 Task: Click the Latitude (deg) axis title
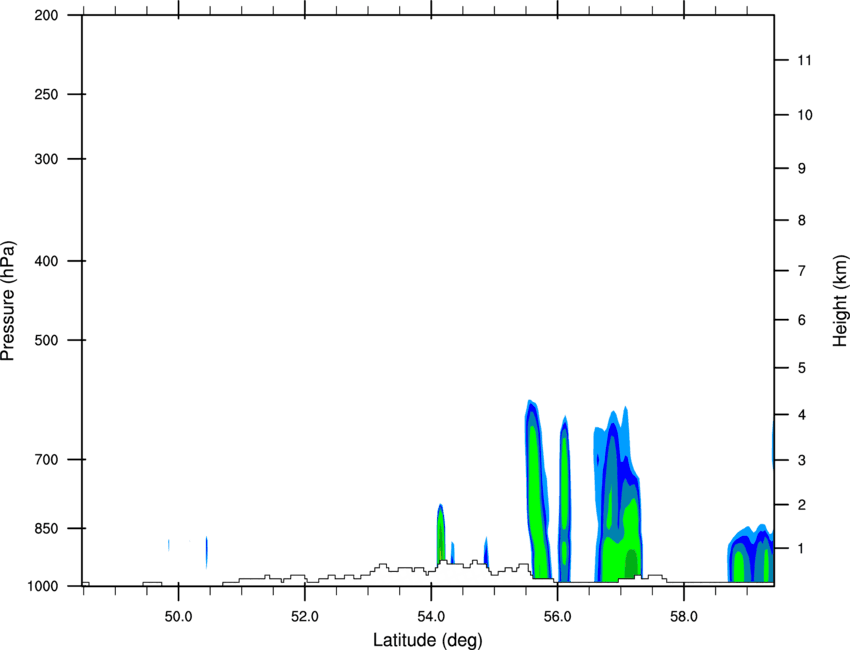coord(427,640)
